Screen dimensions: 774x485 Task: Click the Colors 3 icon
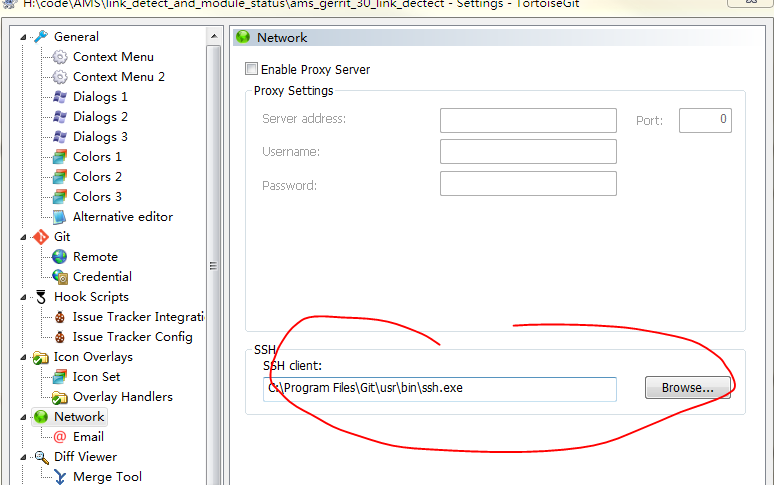click(x=60, y=197)
